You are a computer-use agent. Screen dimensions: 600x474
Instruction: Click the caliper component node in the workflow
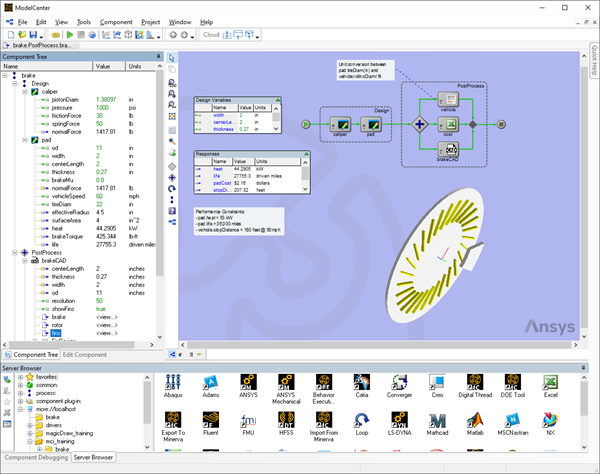[339, 124]
